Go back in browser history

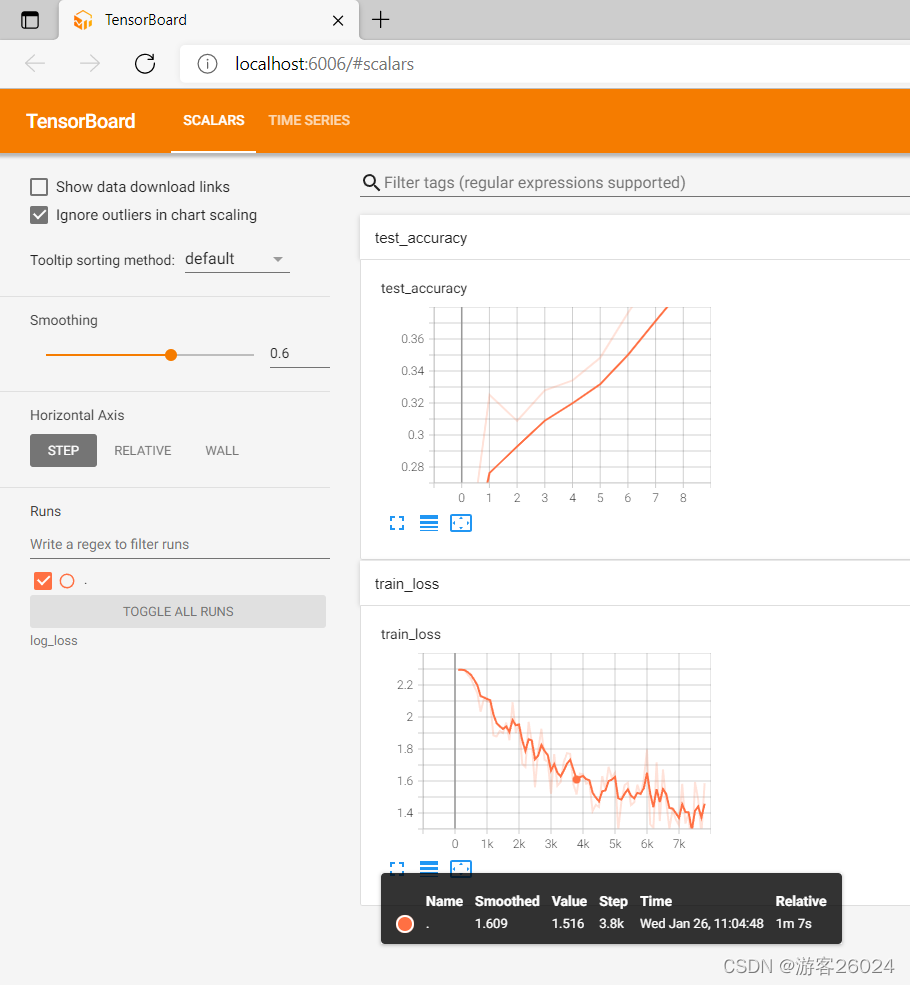35,63
